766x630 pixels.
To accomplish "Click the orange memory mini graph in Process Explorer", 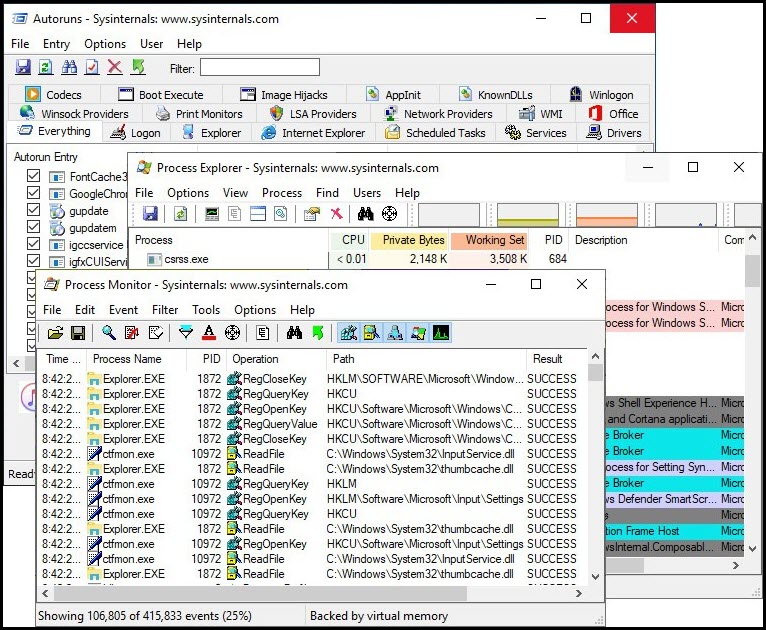I will pyautogui.click(x=607, y=215).
